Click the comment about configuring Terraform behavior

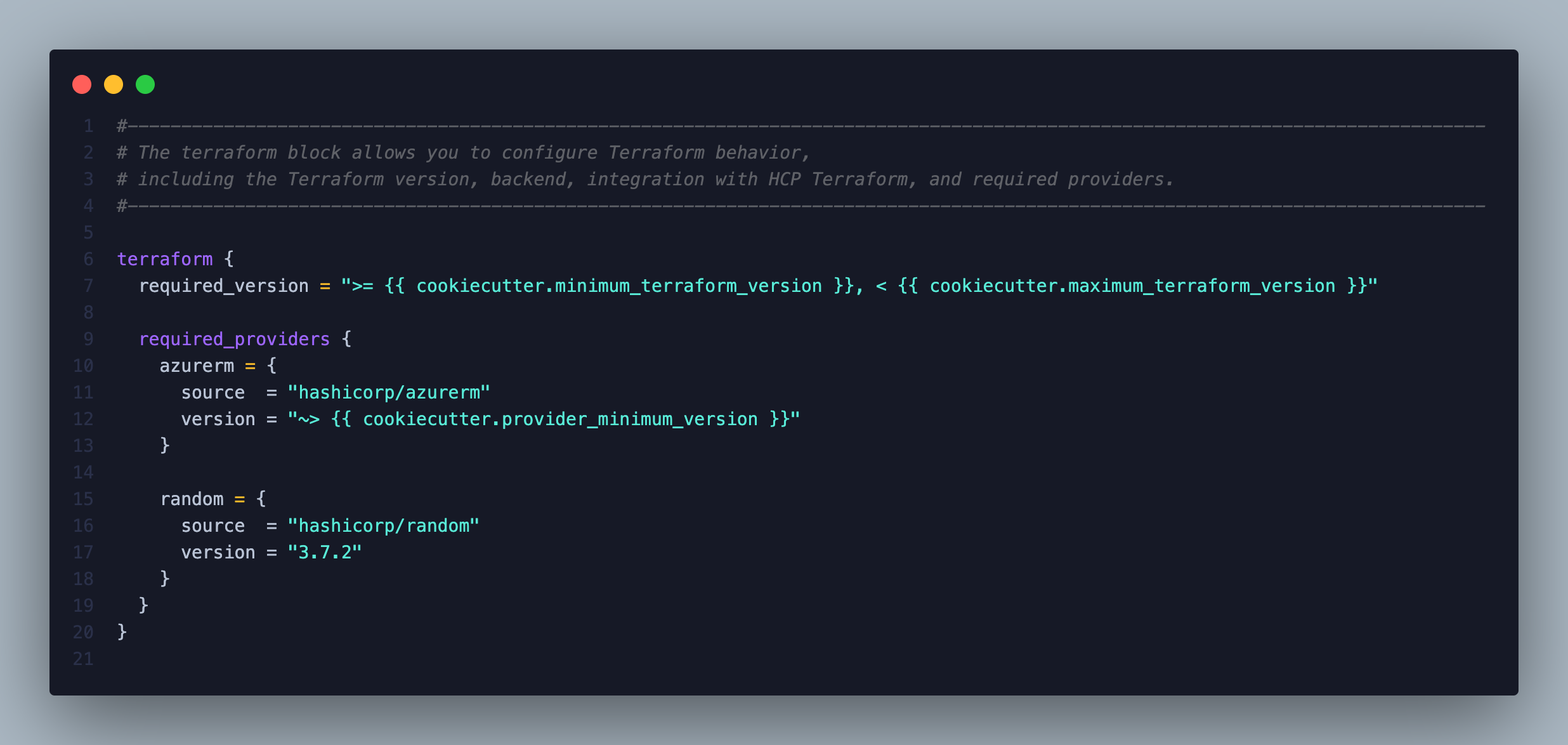(464, 152)
